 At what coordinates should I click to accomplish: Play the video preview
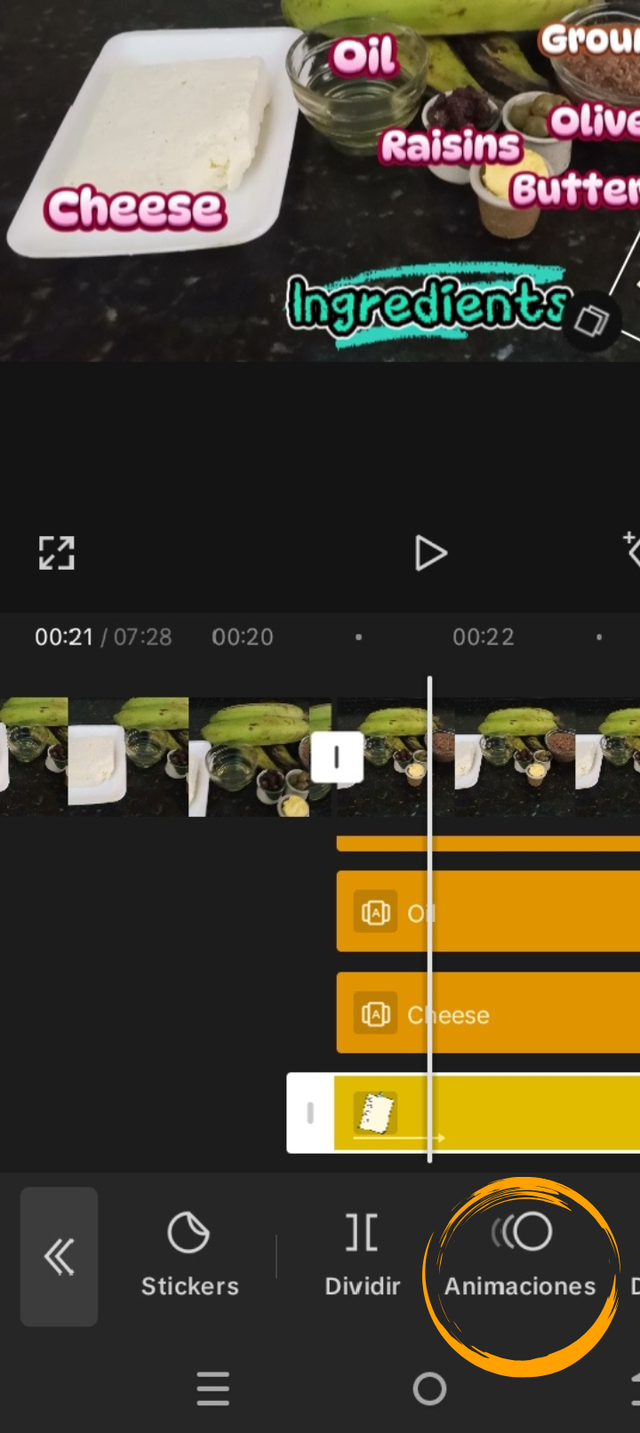[430, 553]
